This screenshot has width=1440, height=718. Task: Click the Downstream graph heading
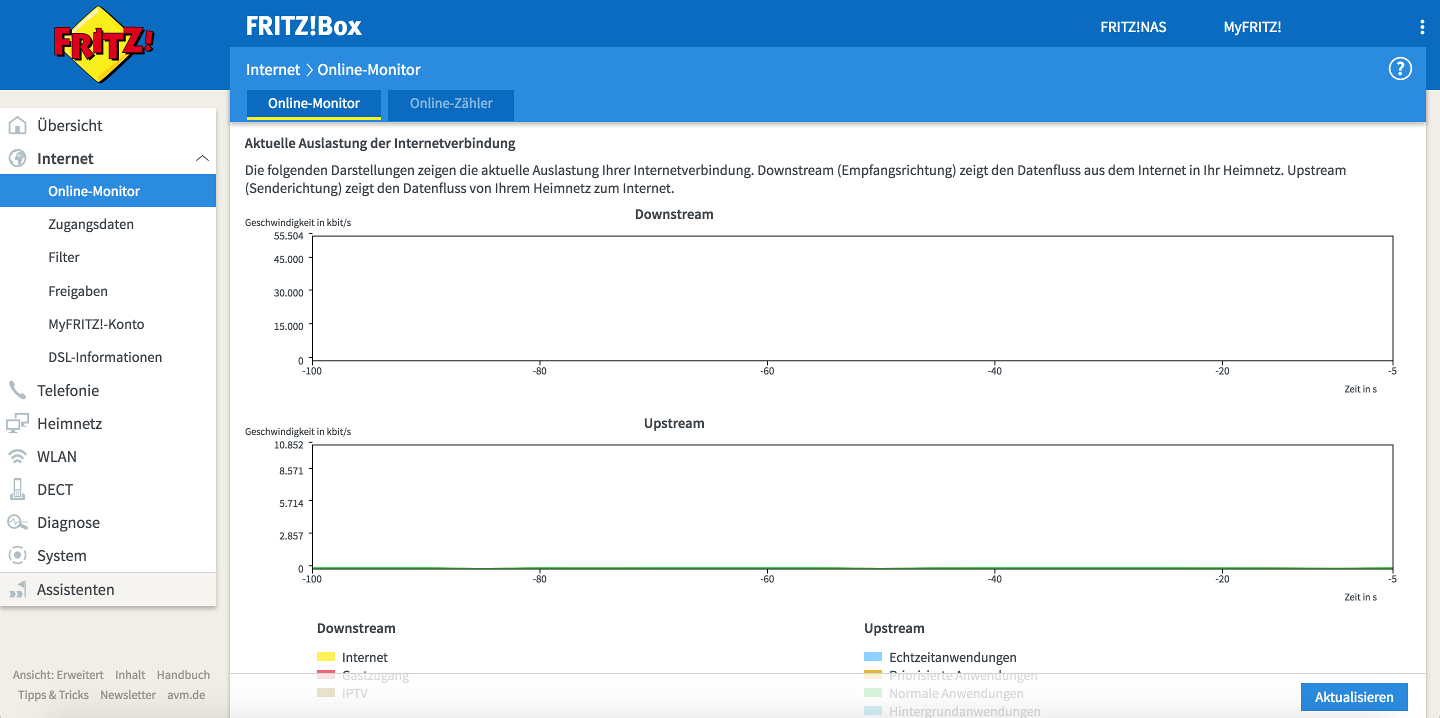pyautogui.click(x=674, y=214)
